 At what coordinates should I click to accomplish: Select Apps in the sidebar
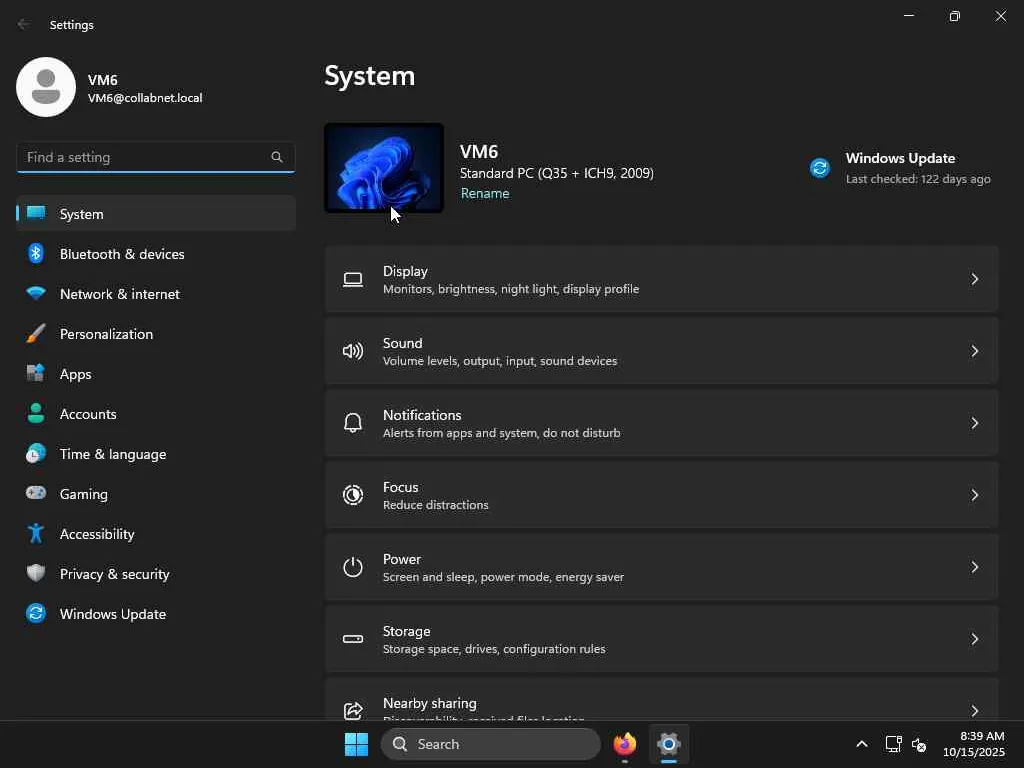(x=76, y=374)
